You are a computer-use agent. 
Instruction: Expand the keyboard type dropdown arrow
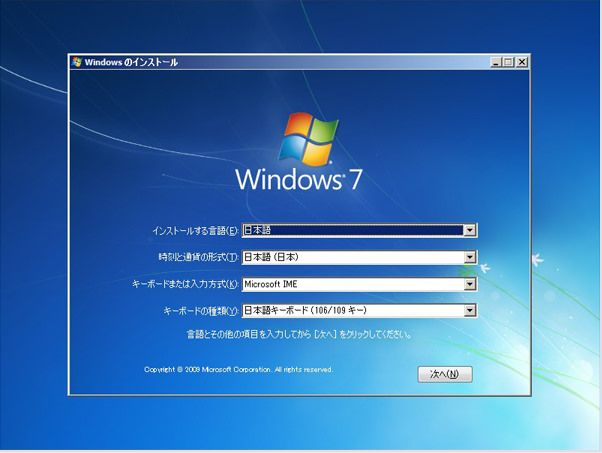click(x=470, y=311)
